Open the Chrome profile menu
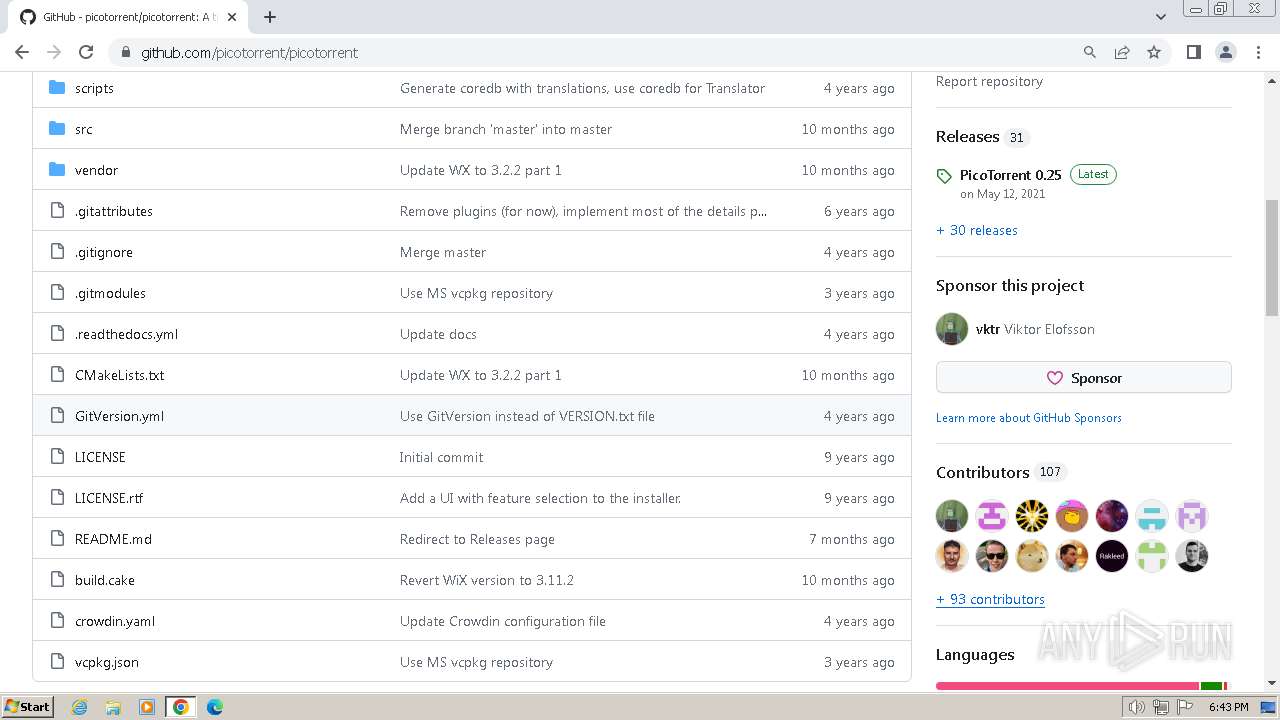Screen dimensions: 1280x720 (1226, 52)
